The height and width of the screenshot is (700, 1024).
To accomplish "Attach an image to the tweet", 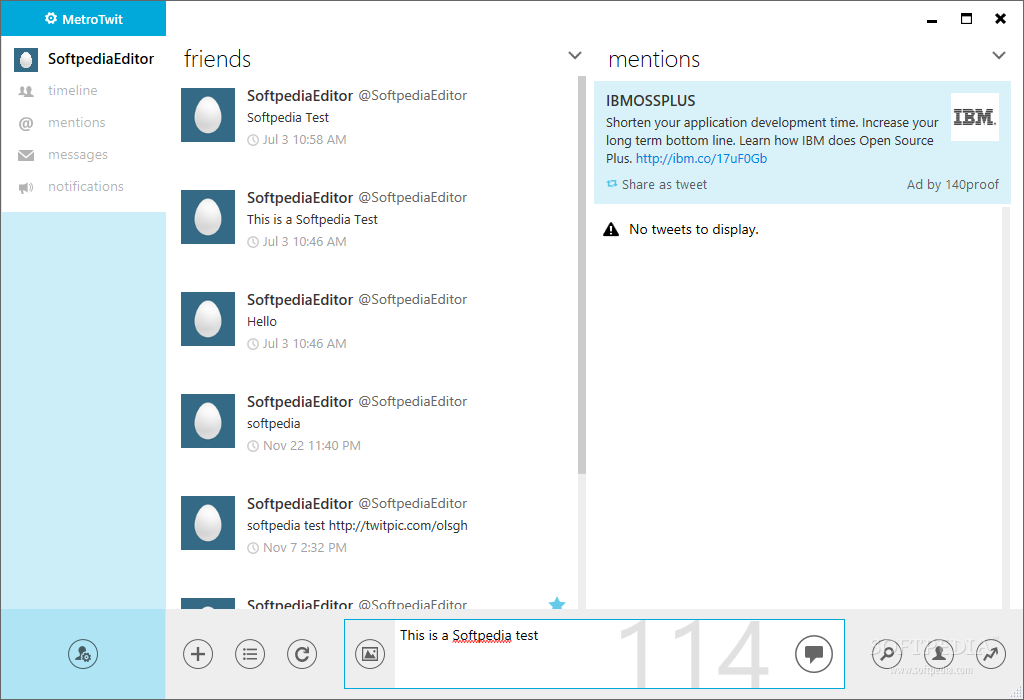I will click(370, 654).
